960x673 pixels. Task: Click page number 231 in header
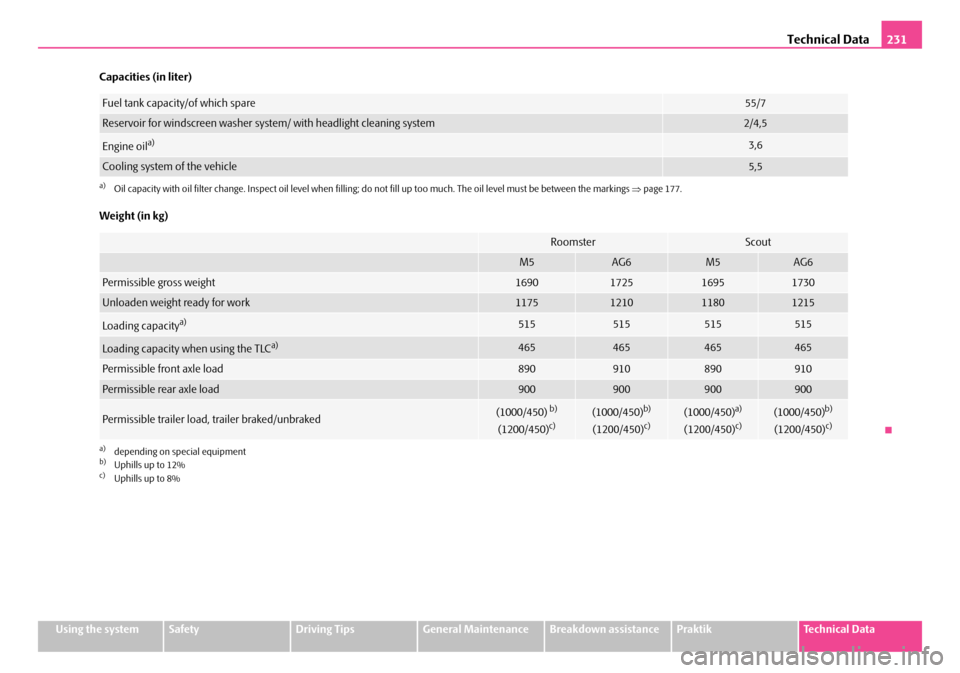(x=896, y=39)
